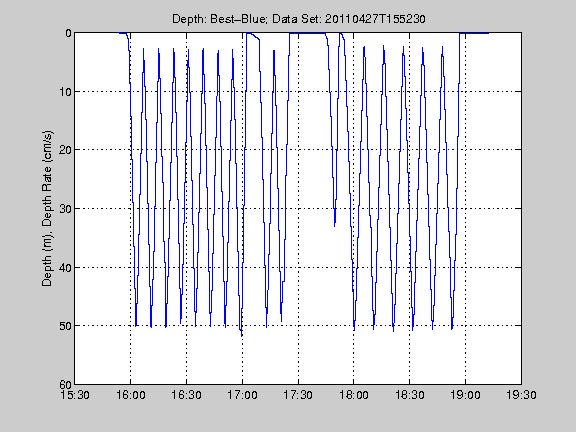Click the 16:00 x-axis tick label

130,395
